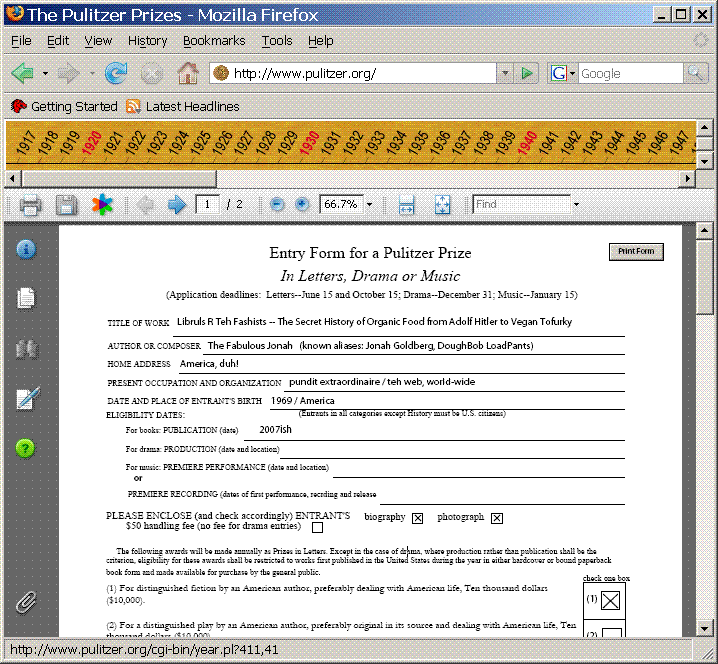Click the green Go arrow beside the address bar
The width and height of the screenshot is (718, 664).
click(527, 73)
